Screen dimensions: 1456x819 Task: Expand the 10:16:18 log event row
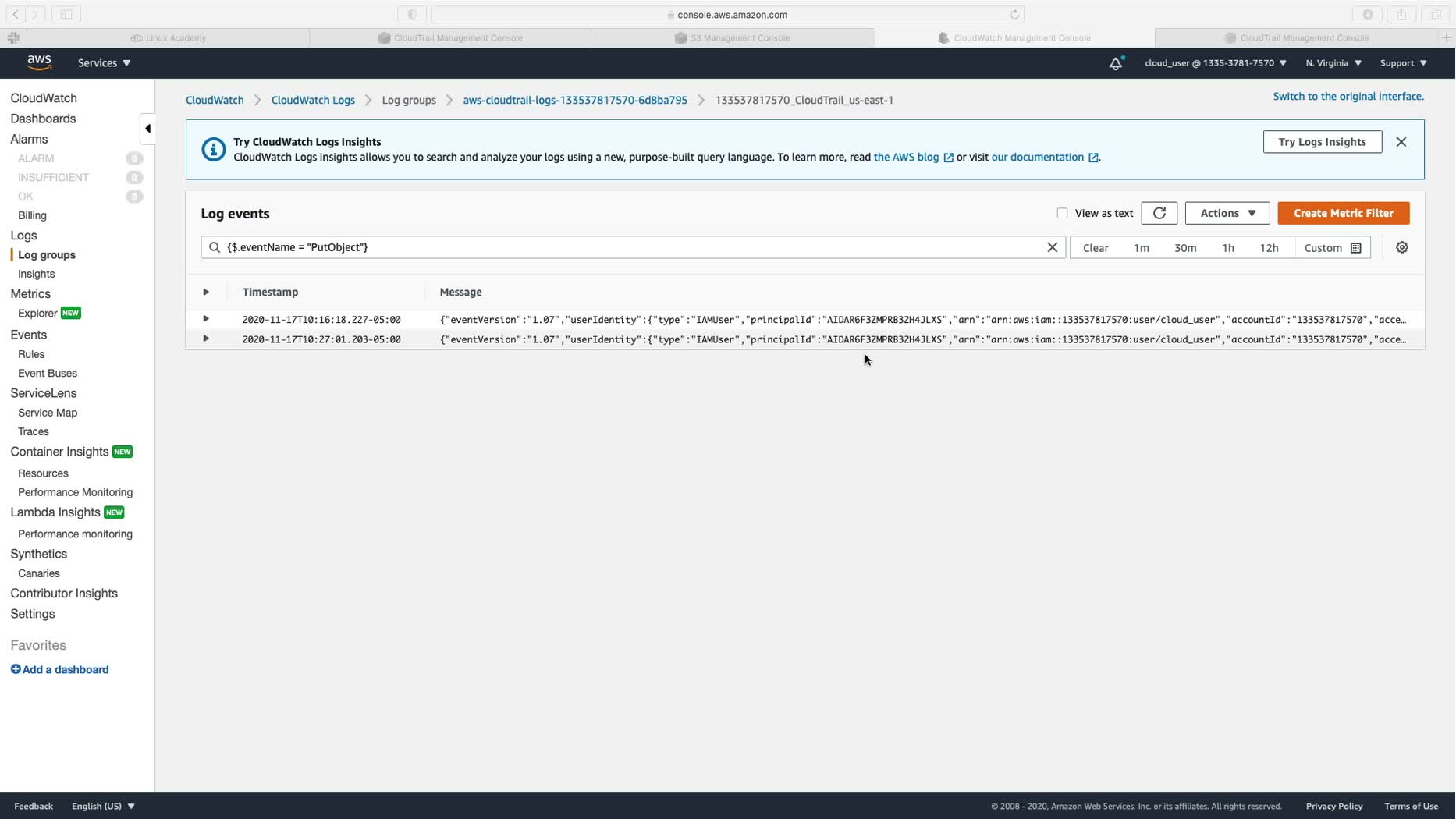coord(206,319)
